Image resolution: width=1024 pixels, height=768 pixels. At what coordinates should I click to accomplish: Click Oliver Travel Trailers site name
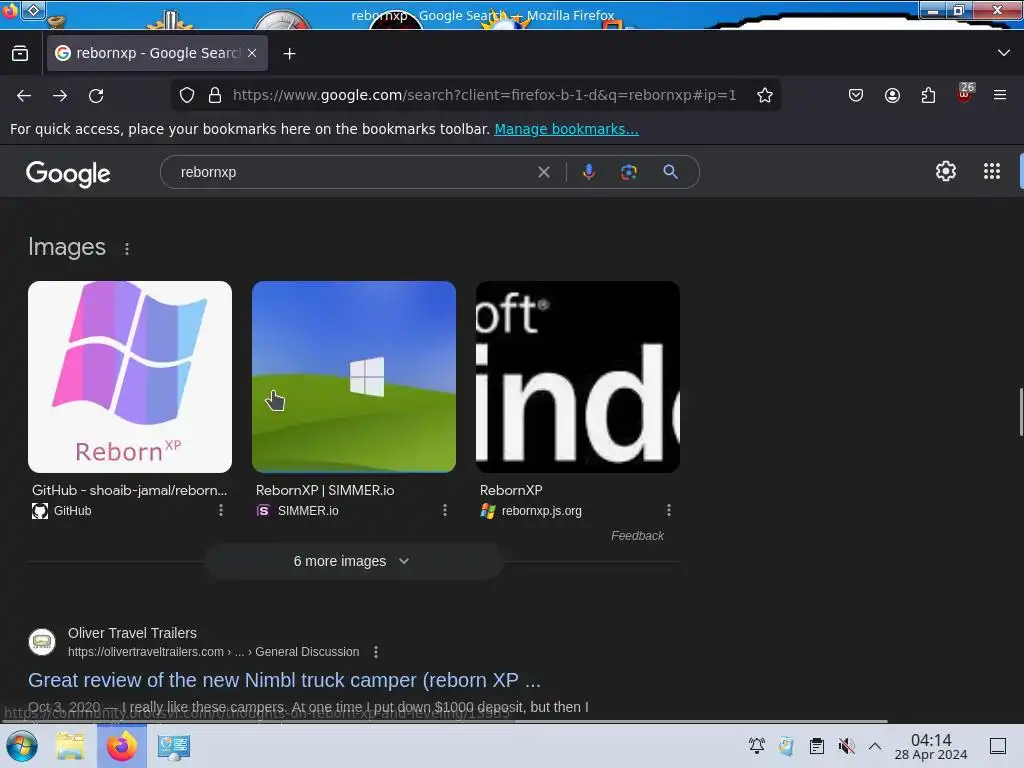coord(132,633)
